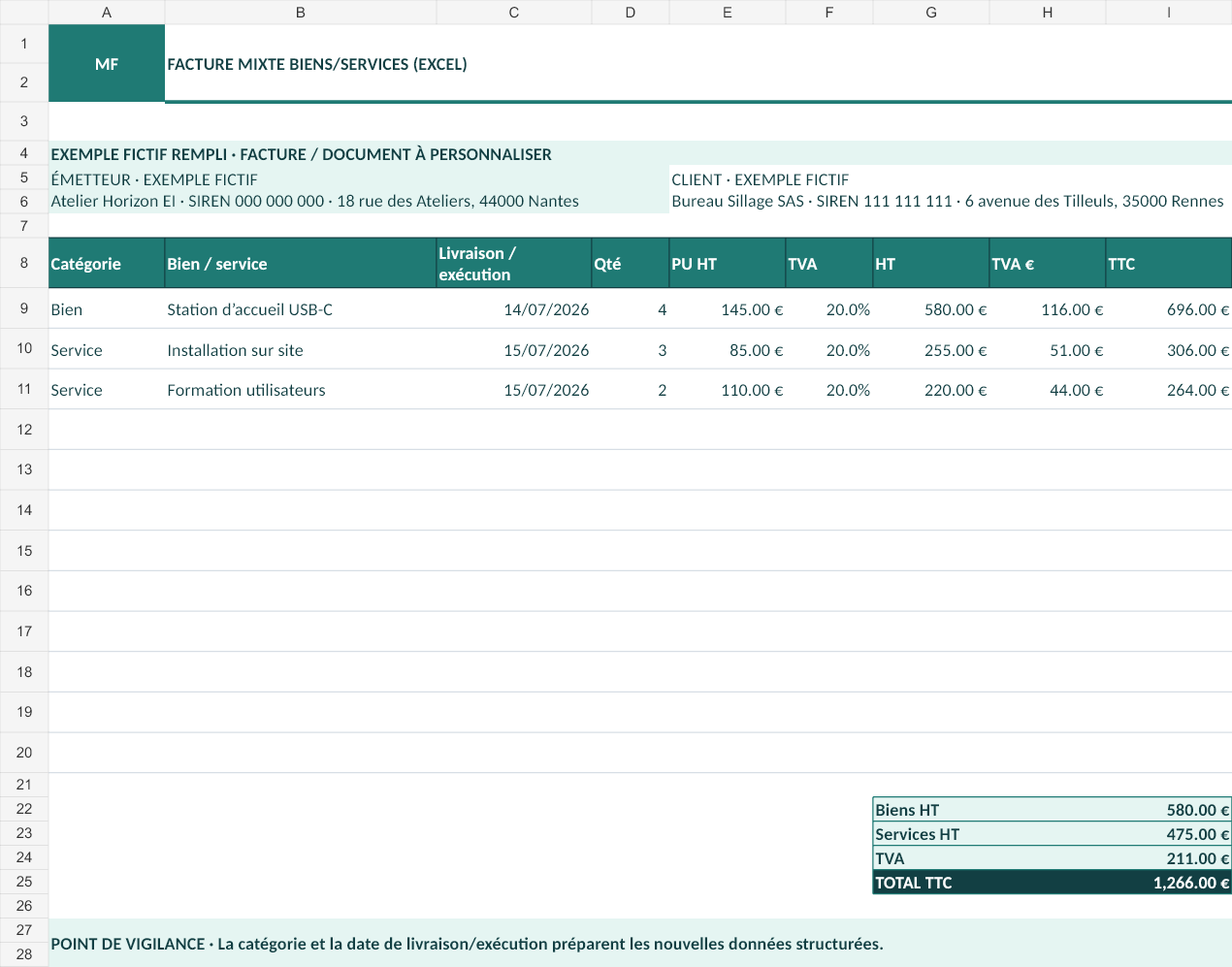Click the PU HT header cell
1232x967 pixels.
click(x=728, y=263)
